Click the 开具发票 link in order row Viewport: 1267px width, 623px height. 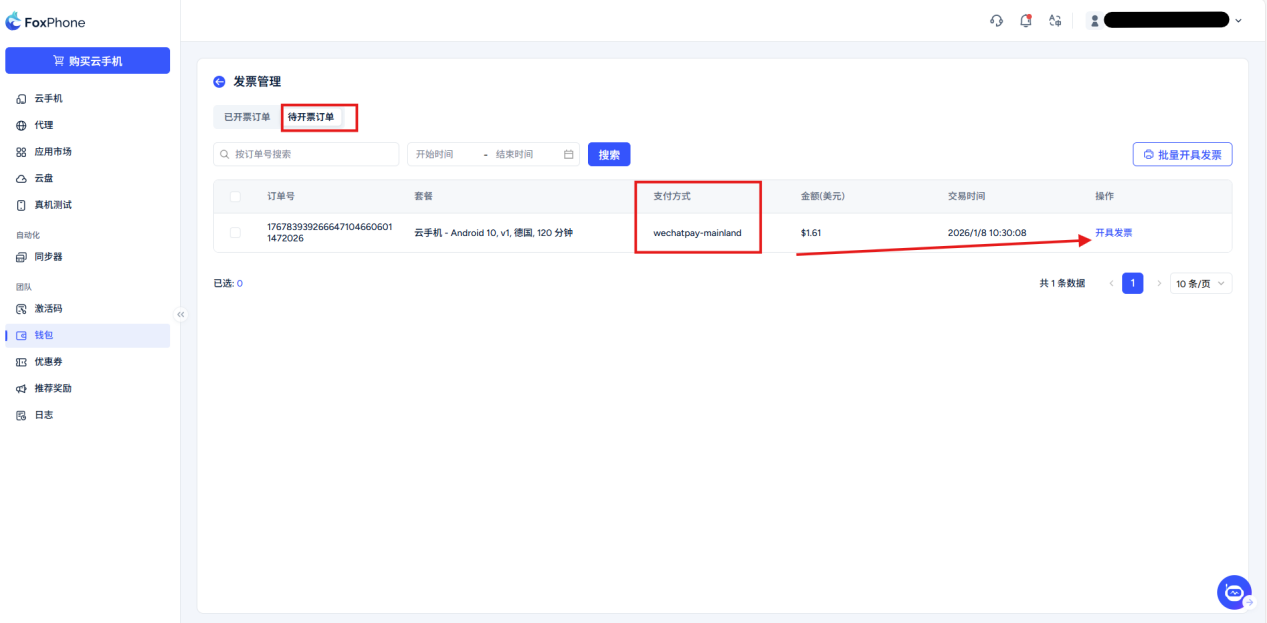coord(1113,233)
